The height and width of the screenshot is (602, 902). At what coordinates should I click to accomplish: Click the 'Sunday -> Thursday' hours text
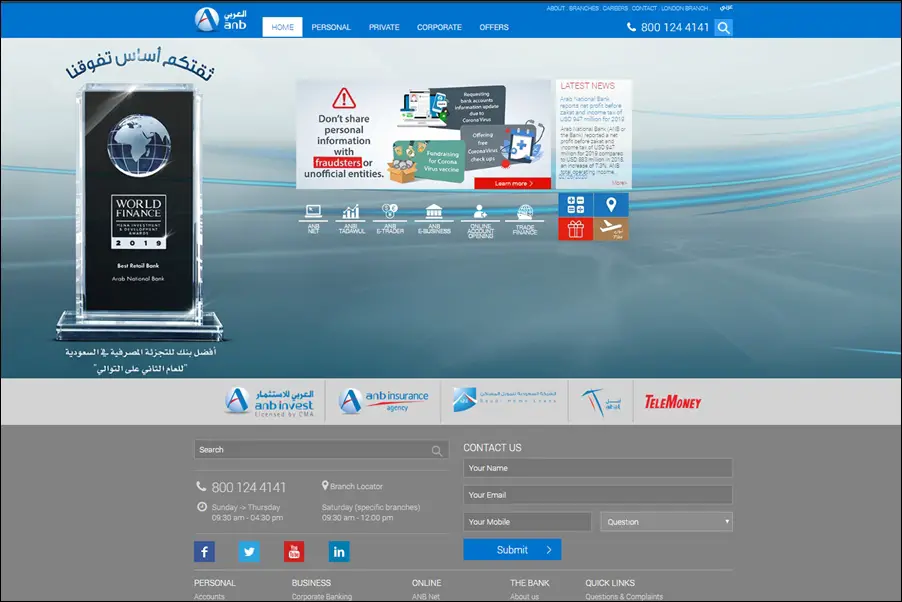tap(246, 508)
